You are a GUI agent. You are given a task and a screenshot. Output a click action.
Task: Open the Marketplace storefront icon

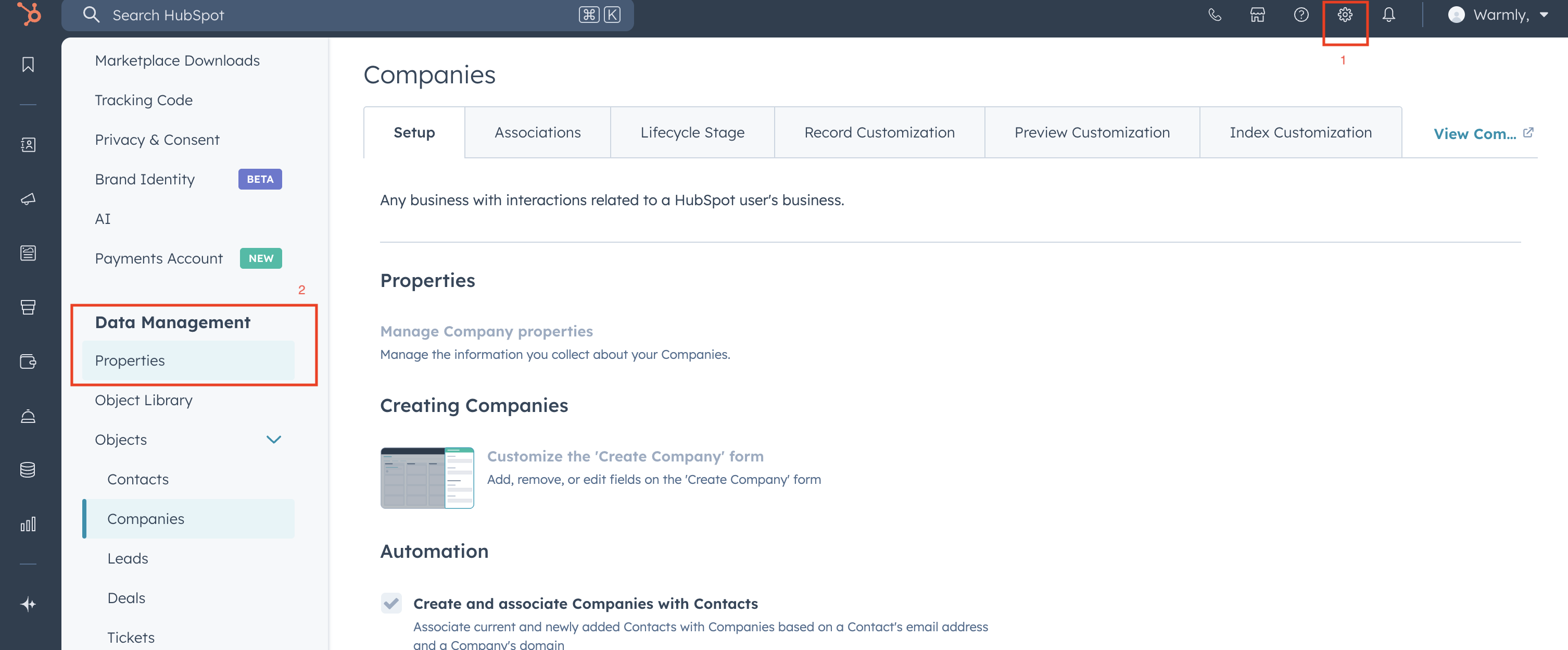1258,15
